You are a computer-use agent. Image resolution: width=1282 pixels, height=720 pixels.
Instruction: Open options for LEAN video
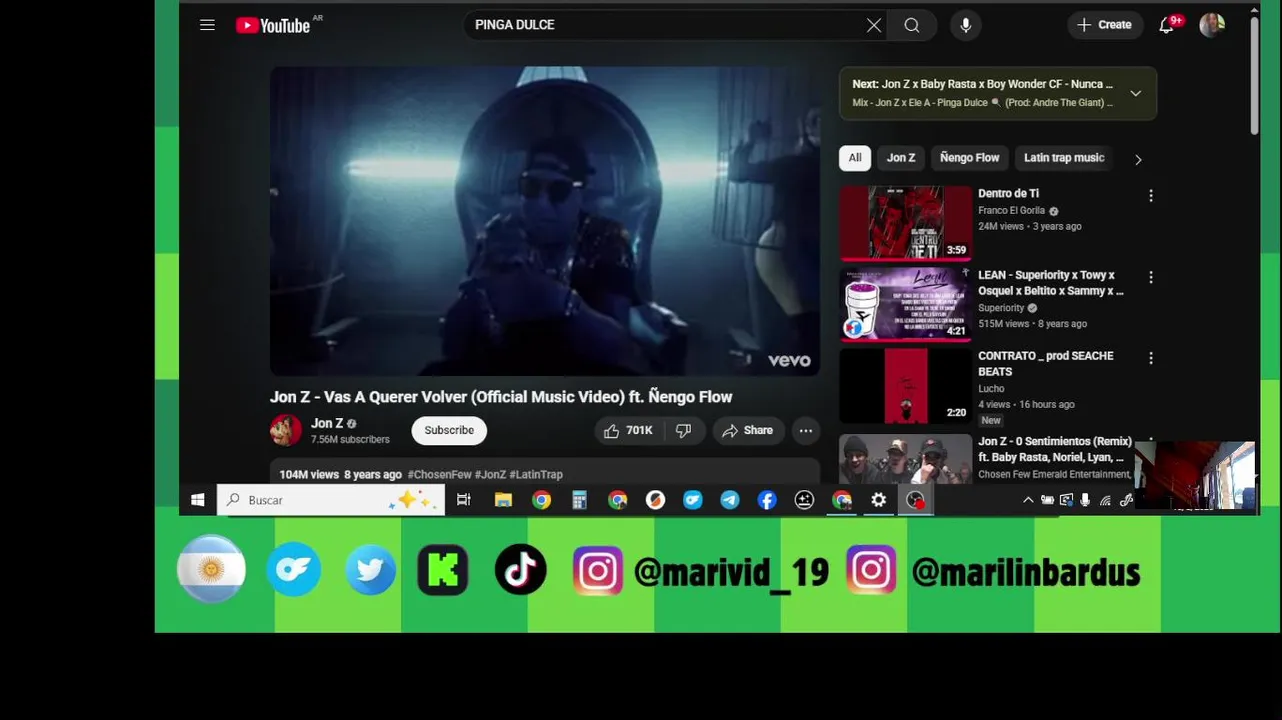(1151, 277)
